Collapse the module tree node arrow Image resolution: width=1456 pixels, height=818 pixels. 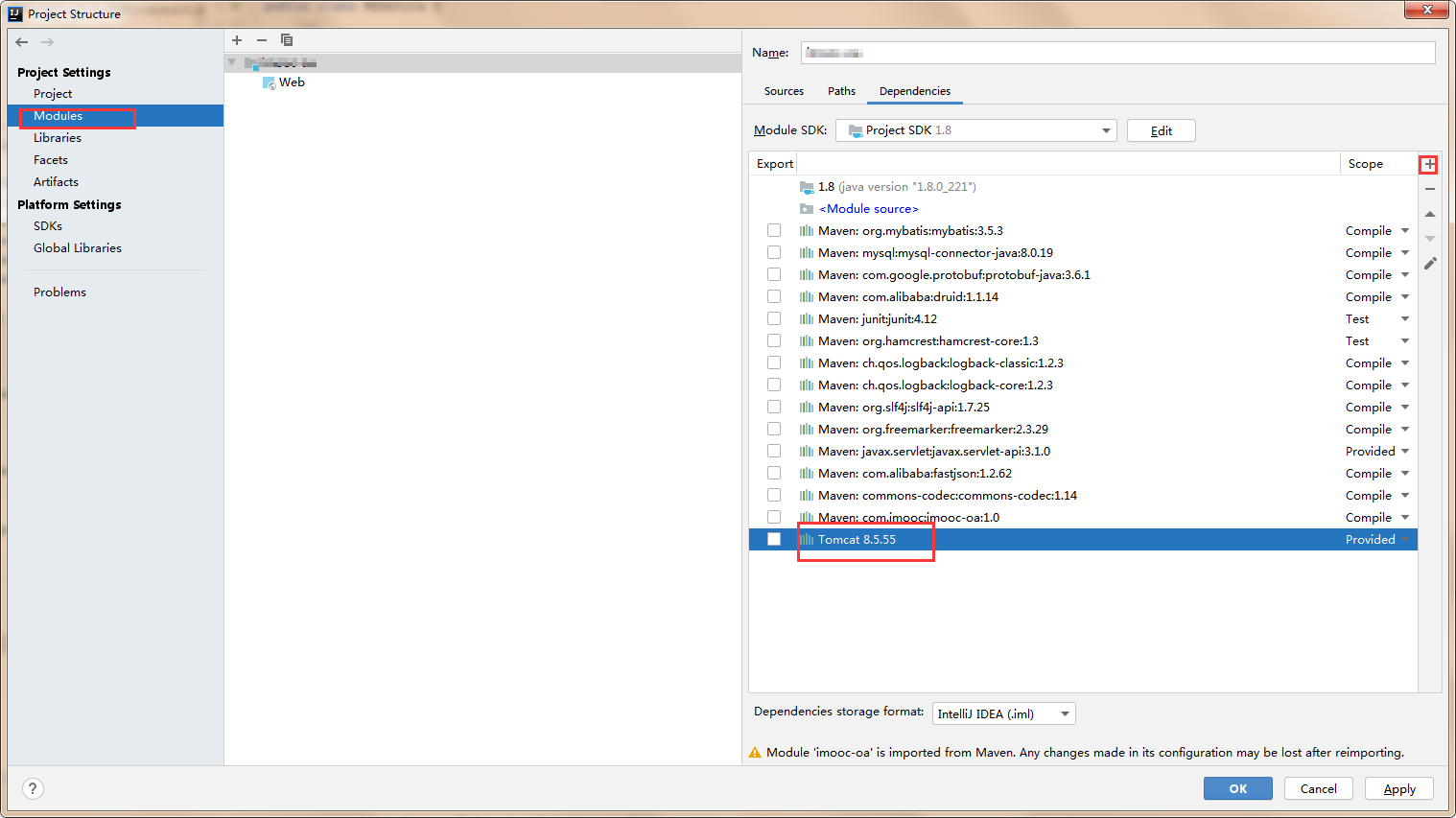point(231,62)
